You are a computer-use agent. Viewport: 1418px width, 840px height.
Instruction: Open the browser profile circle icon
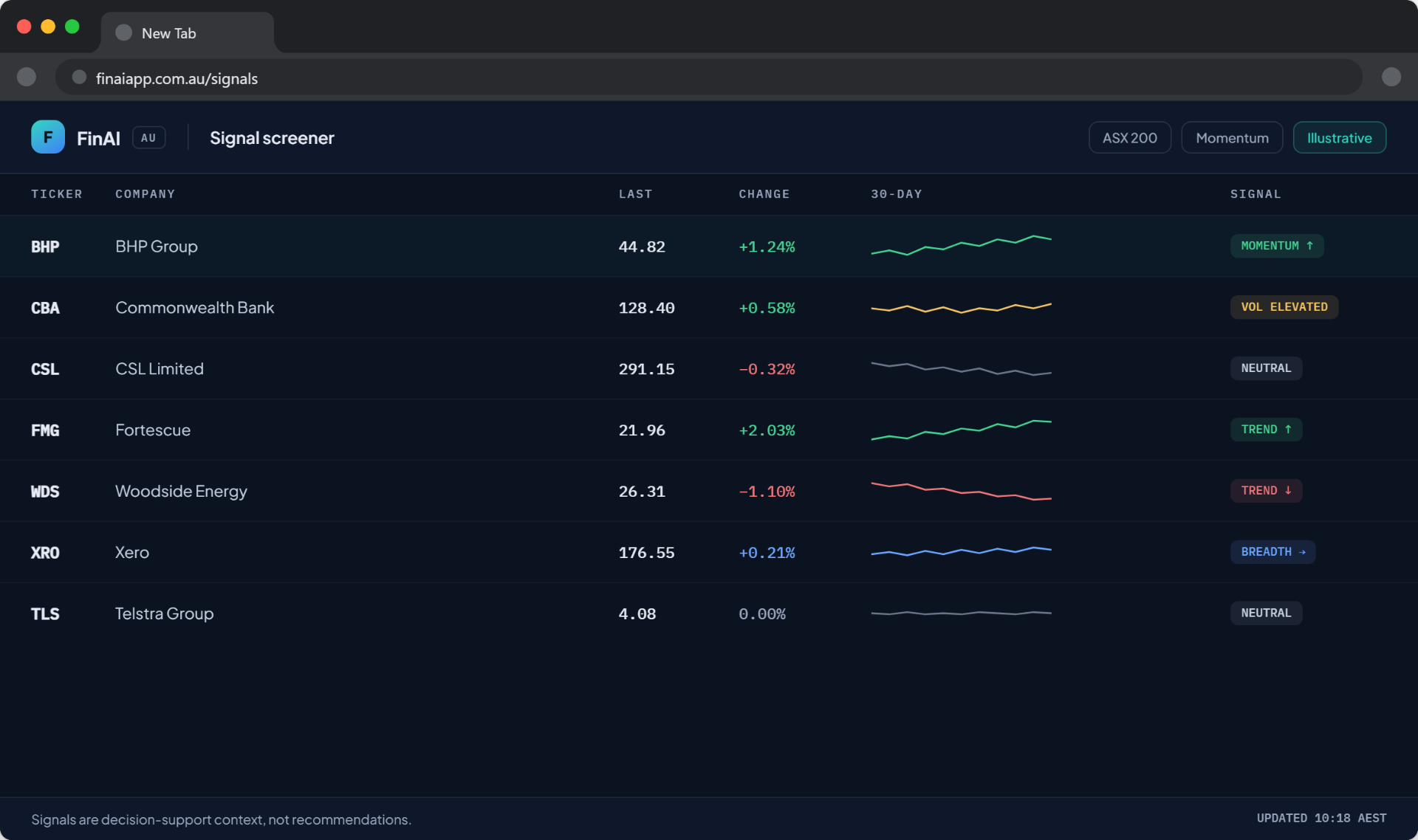tap(1391, 78)
